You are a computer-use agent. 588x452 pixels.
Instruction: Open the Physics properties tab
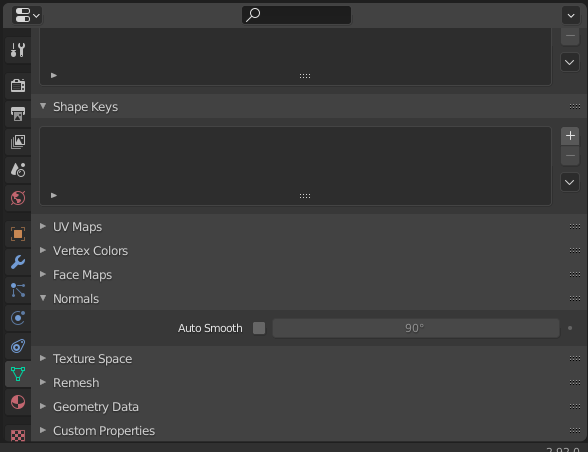[x=18, y=318]
